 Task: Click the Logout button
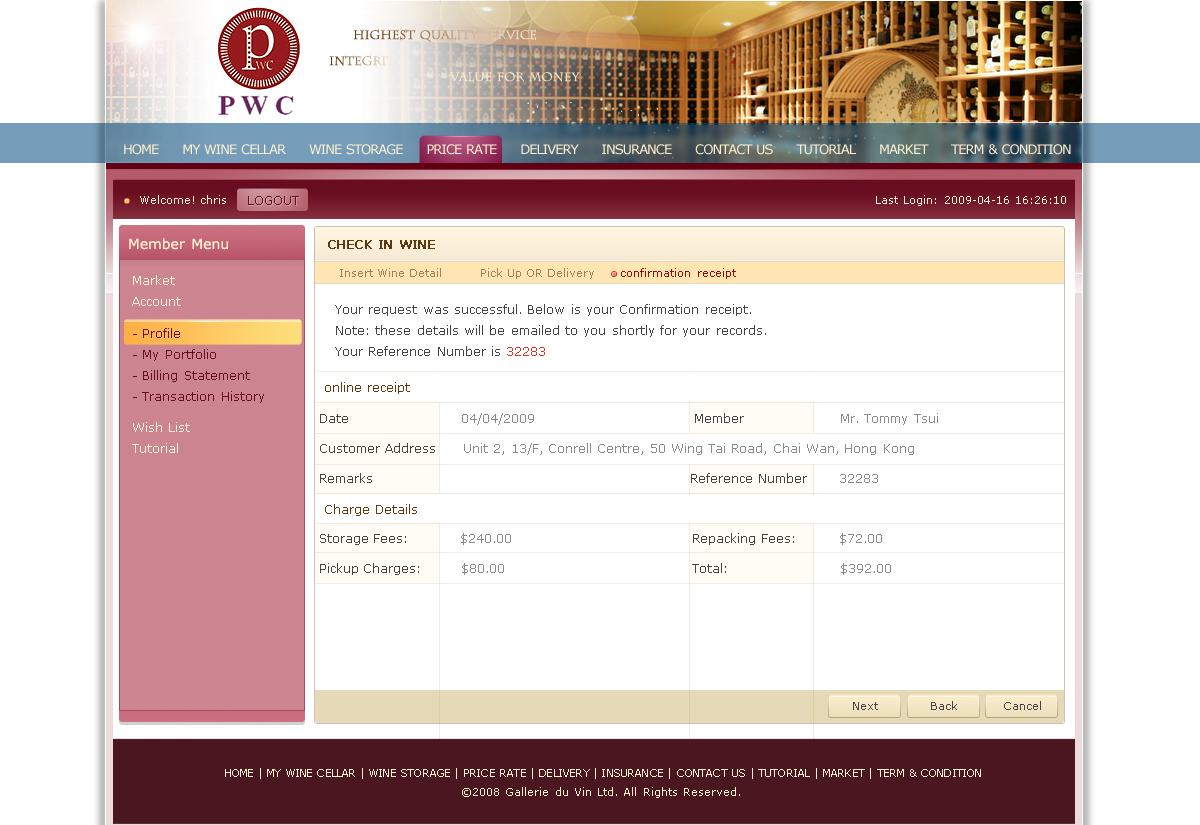coord(272,200)
